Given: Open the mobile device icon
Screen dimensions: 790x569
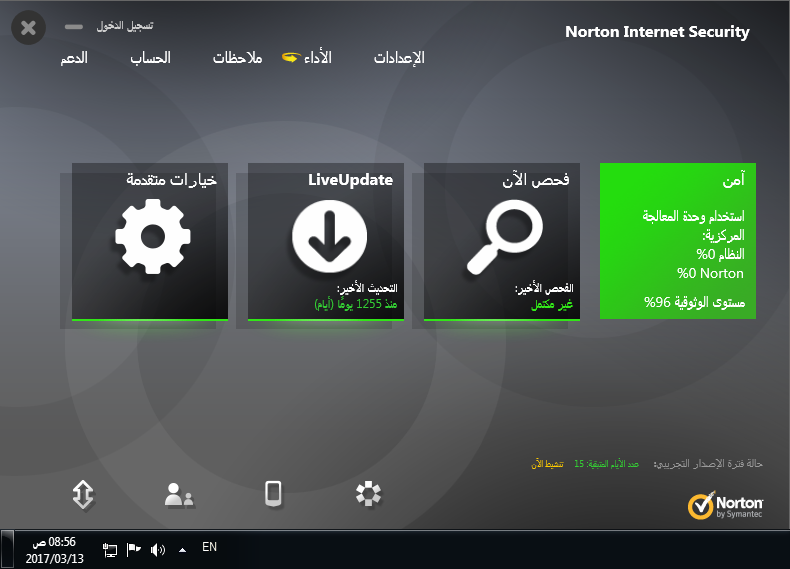Looking at the screenshot, I should coord(273,494).
